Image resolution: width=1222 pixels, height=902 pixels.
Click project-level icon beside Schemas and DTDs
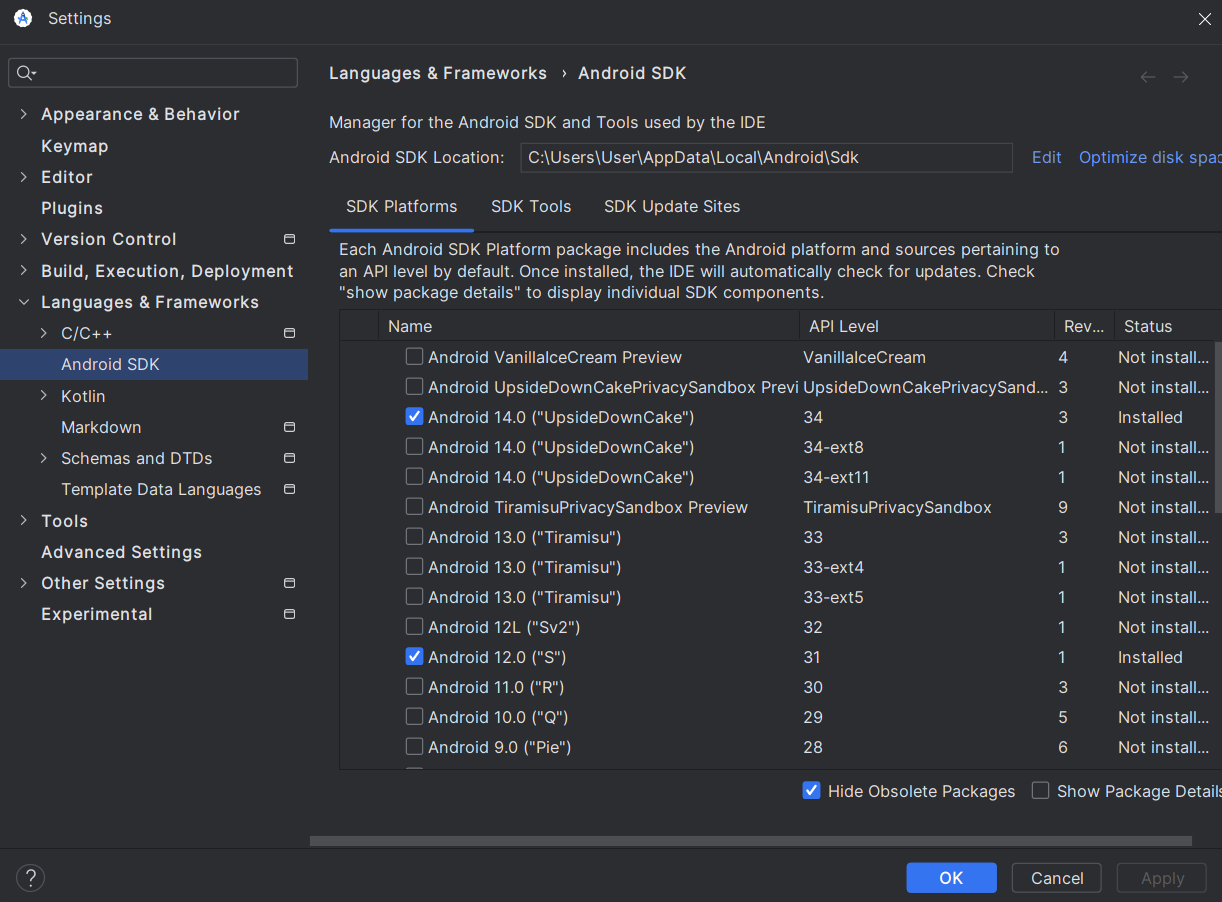(290, 458)
